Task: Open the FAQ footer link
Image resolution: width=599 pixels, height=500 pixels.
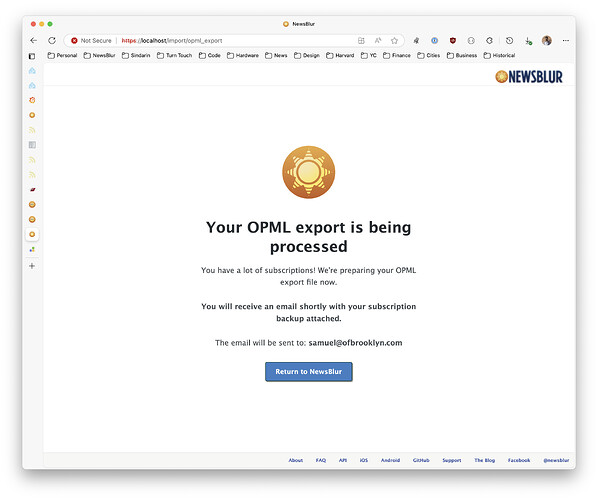Action: click(x=321, y=460)
